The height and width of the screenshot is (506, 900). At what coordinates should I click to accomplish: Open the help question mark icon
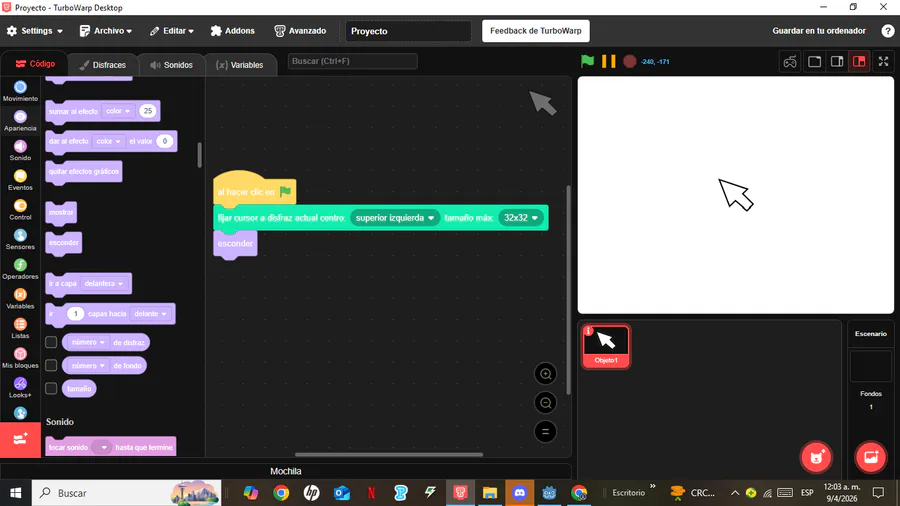(887, 31)
